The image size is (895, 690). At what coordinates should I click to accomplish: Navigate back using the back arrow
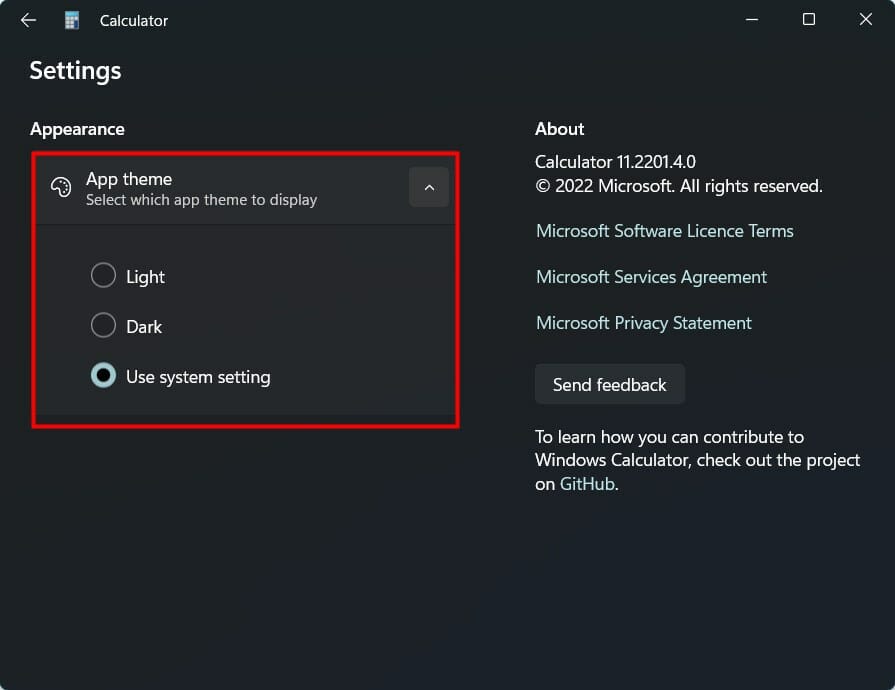tap(27, 19)
